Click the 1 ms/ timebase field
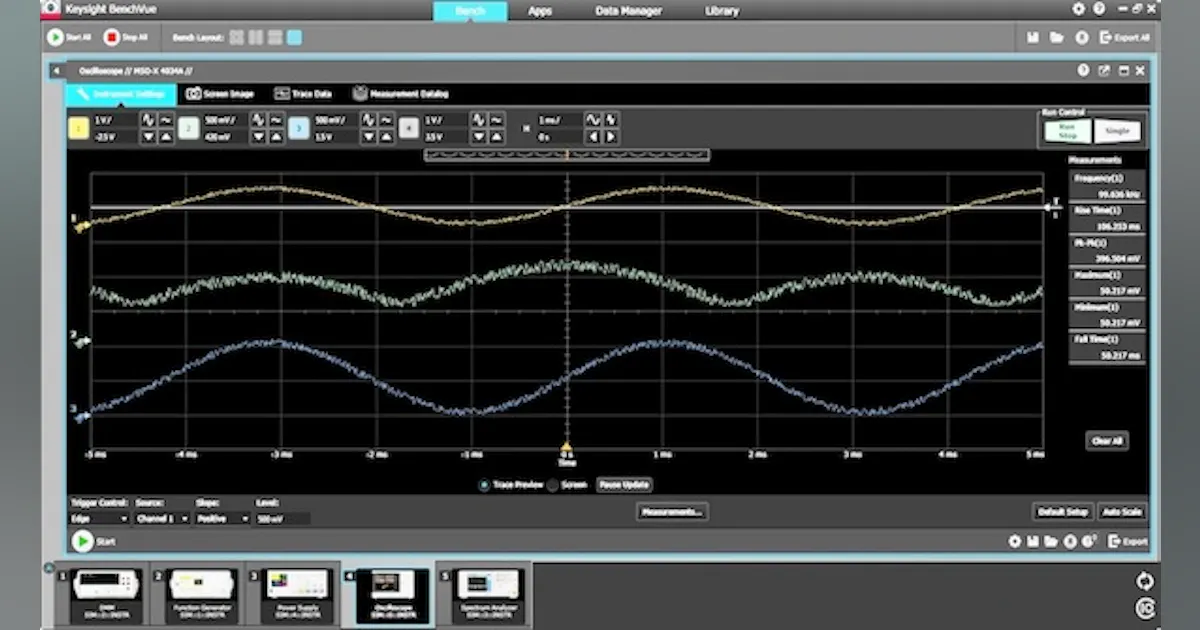This screenshot has width=1200, height=630. click(559, 120)
